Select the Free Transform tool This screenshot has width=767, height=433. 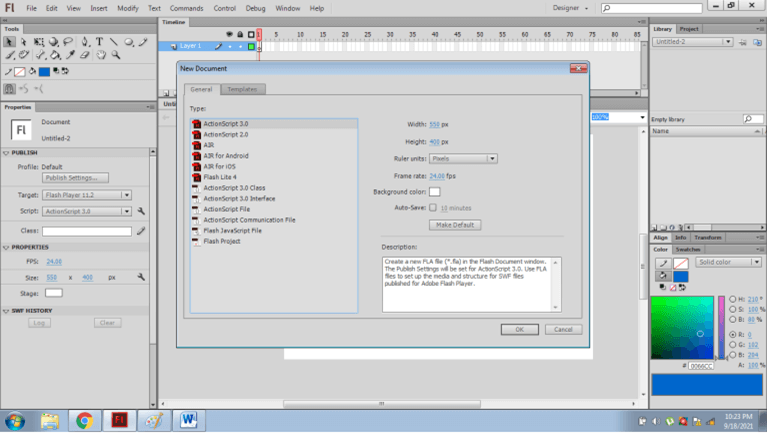39,42
